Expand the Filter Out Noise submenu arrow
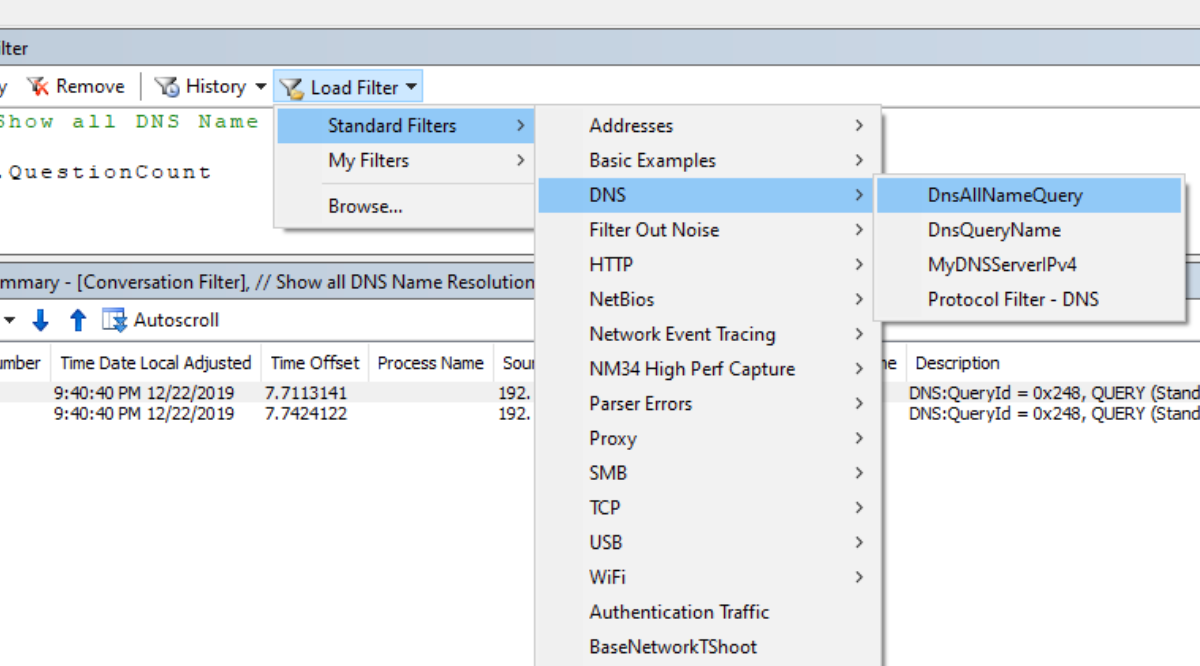The image size is (1200, 666). (x=859, y=230)
